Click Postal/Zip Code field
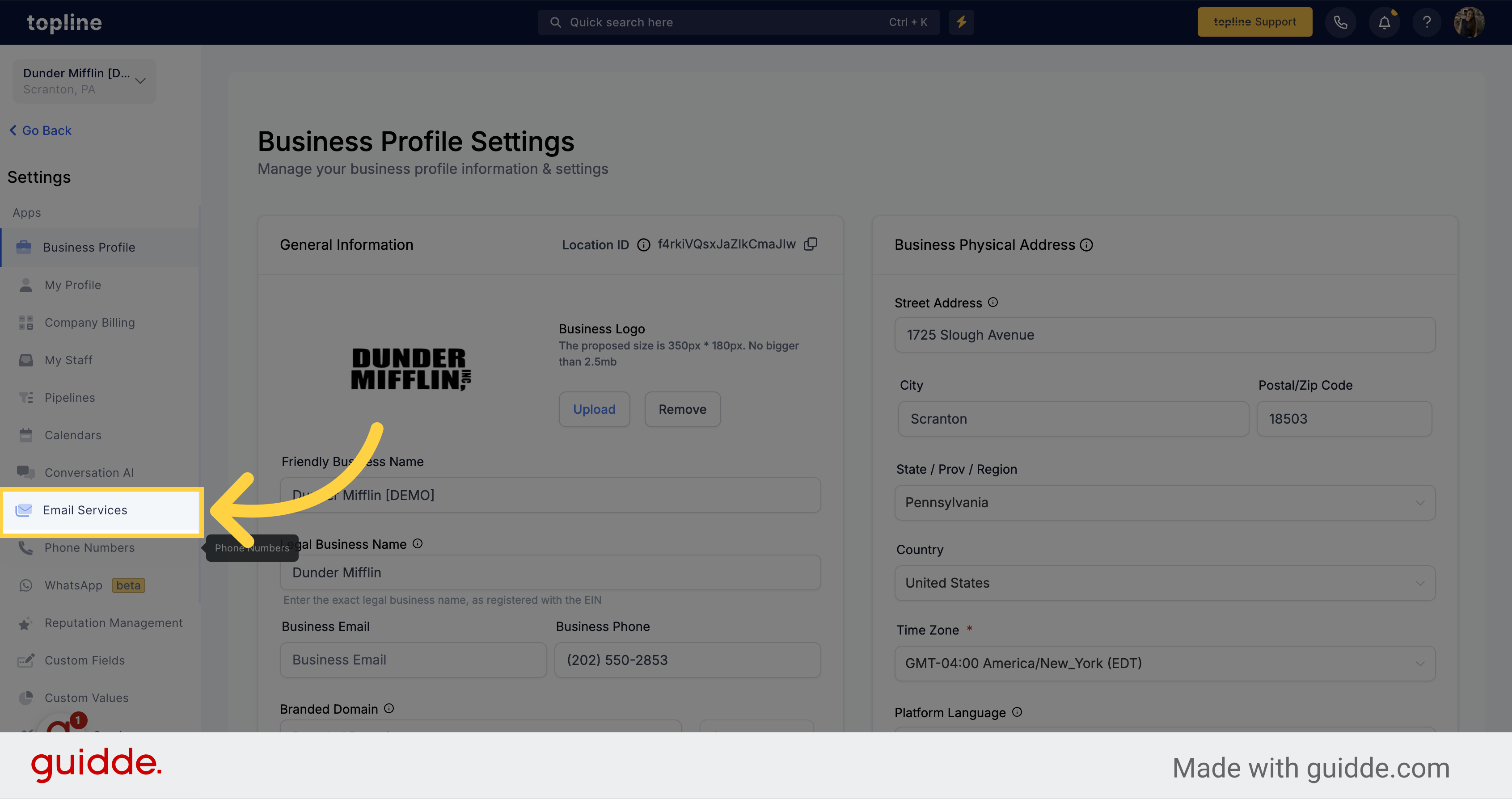1512x799 pixels. tap(1344, 419)
